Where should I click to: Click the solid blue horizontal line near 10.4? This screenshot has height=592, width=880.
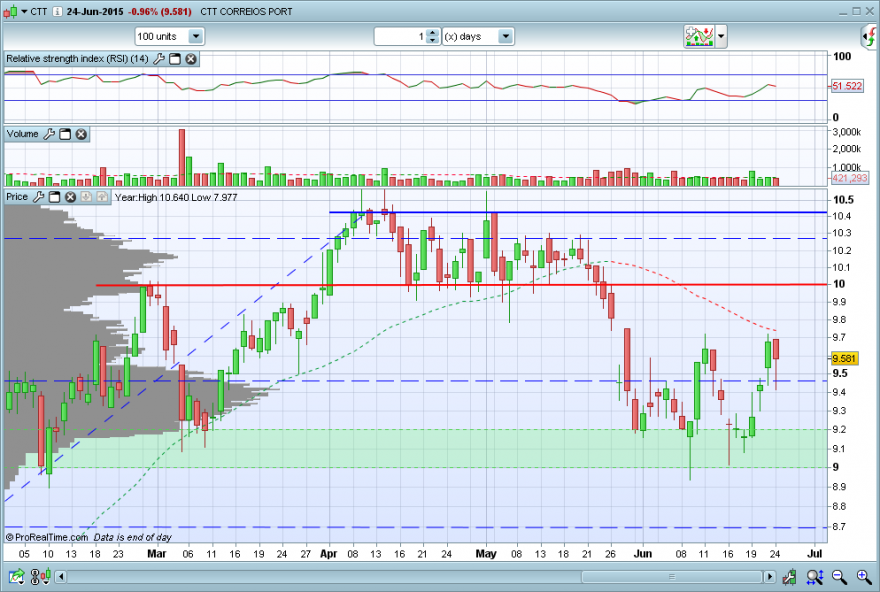[x=578, y=212]
